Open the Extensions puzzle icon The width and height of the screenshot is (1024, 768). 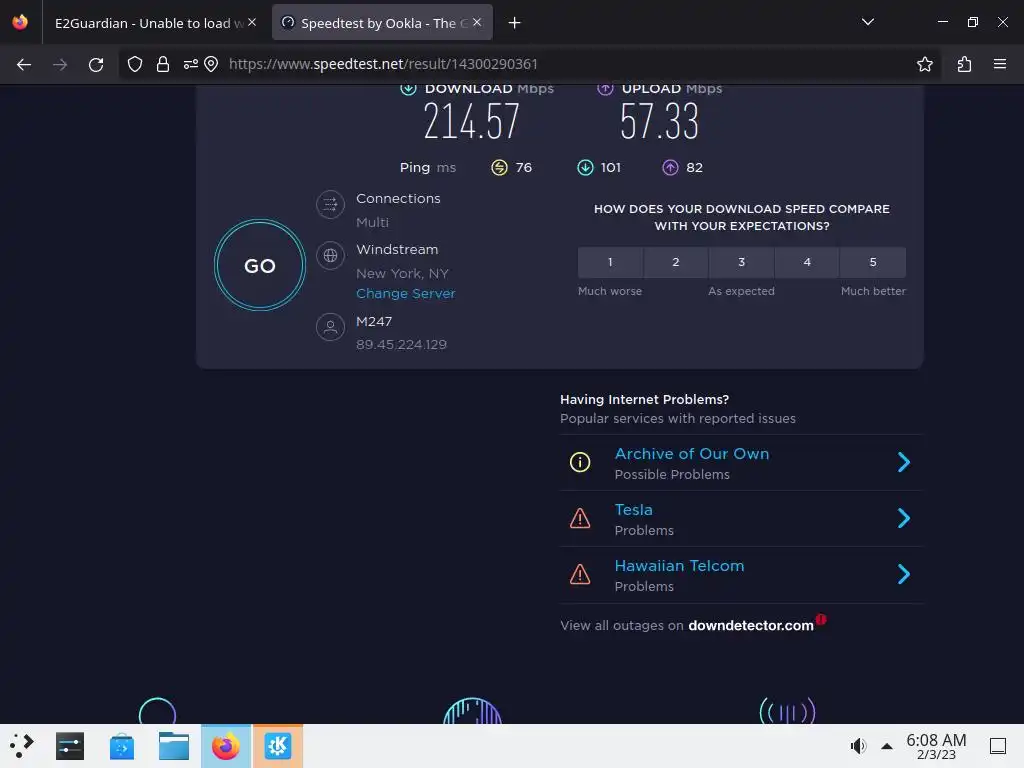coord(964,64)
